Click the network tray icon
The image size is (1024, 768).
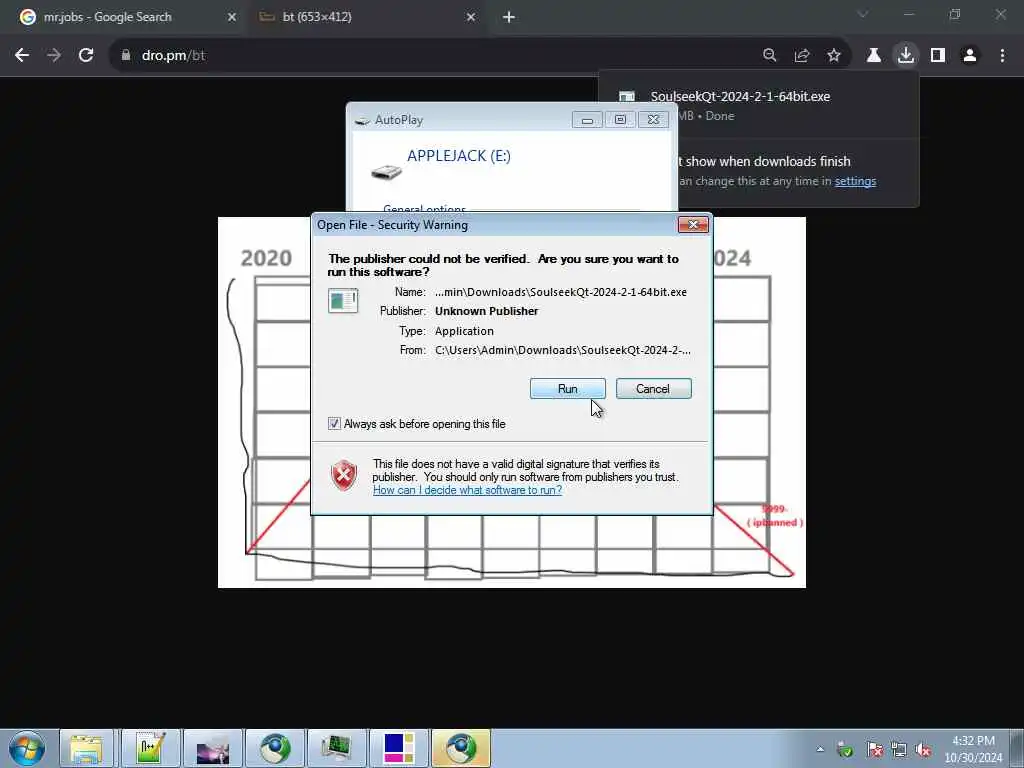(899, 749)
